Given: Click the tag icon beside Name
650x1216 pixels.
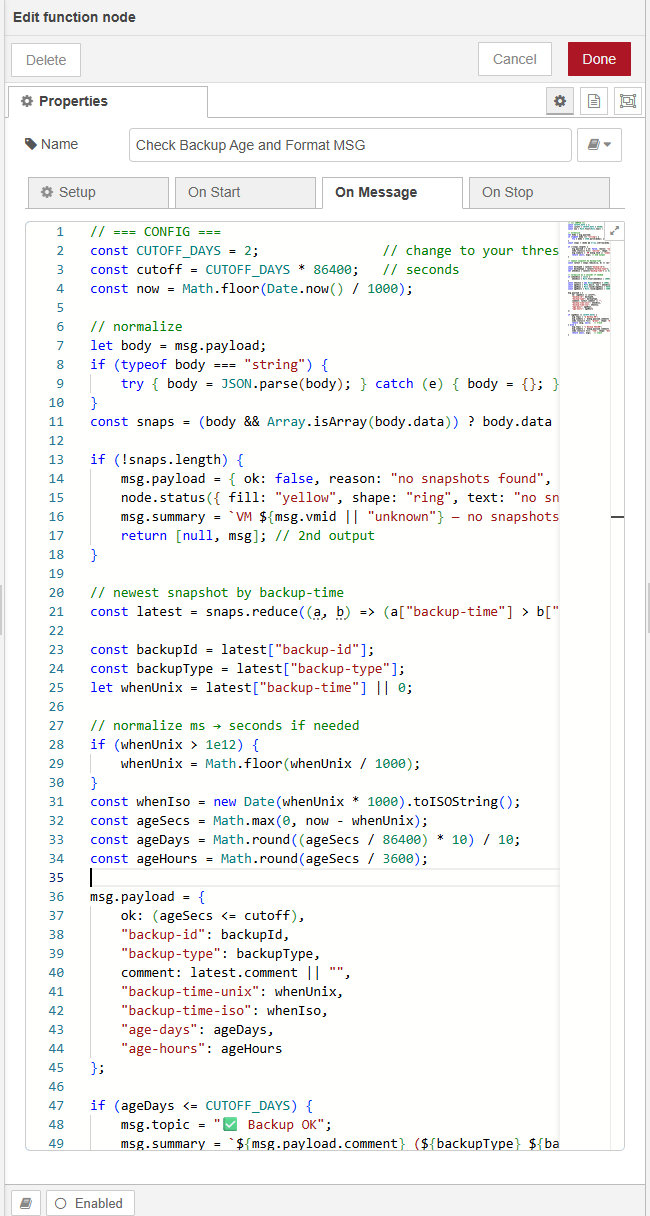Looking at the screenshot, I should (31, 145).
